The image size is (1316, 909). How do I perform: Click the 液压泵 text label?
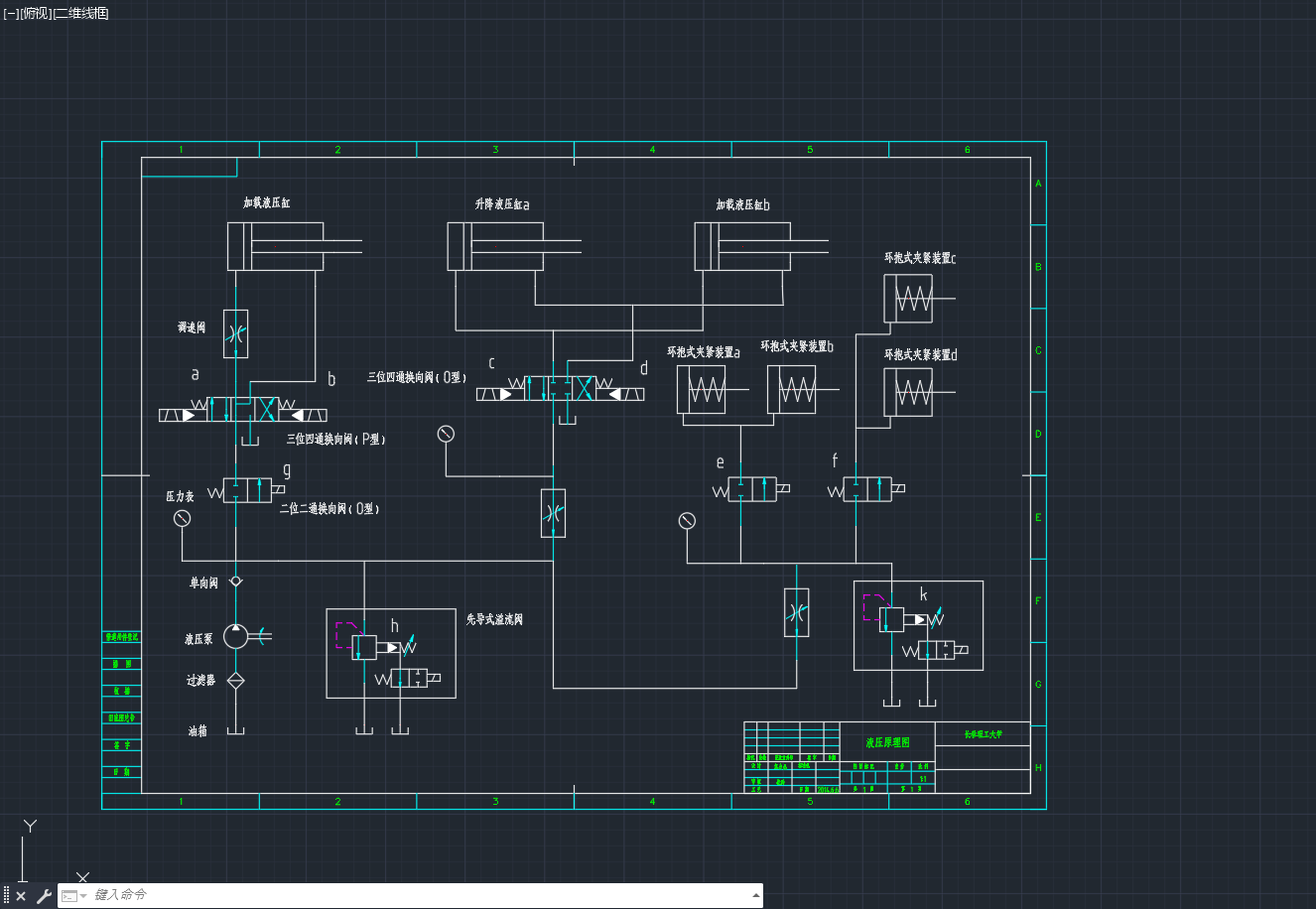(x=198, y=639)
